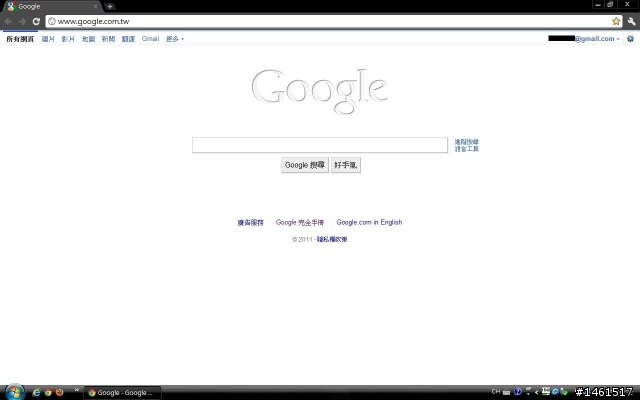
Task: Show hidden tray icons with the arrow
Action: point(536,392)
